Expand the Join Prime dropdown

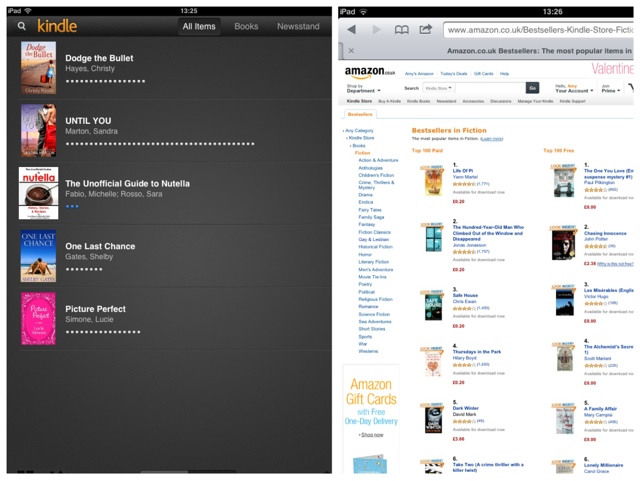(x=611, y=88)
